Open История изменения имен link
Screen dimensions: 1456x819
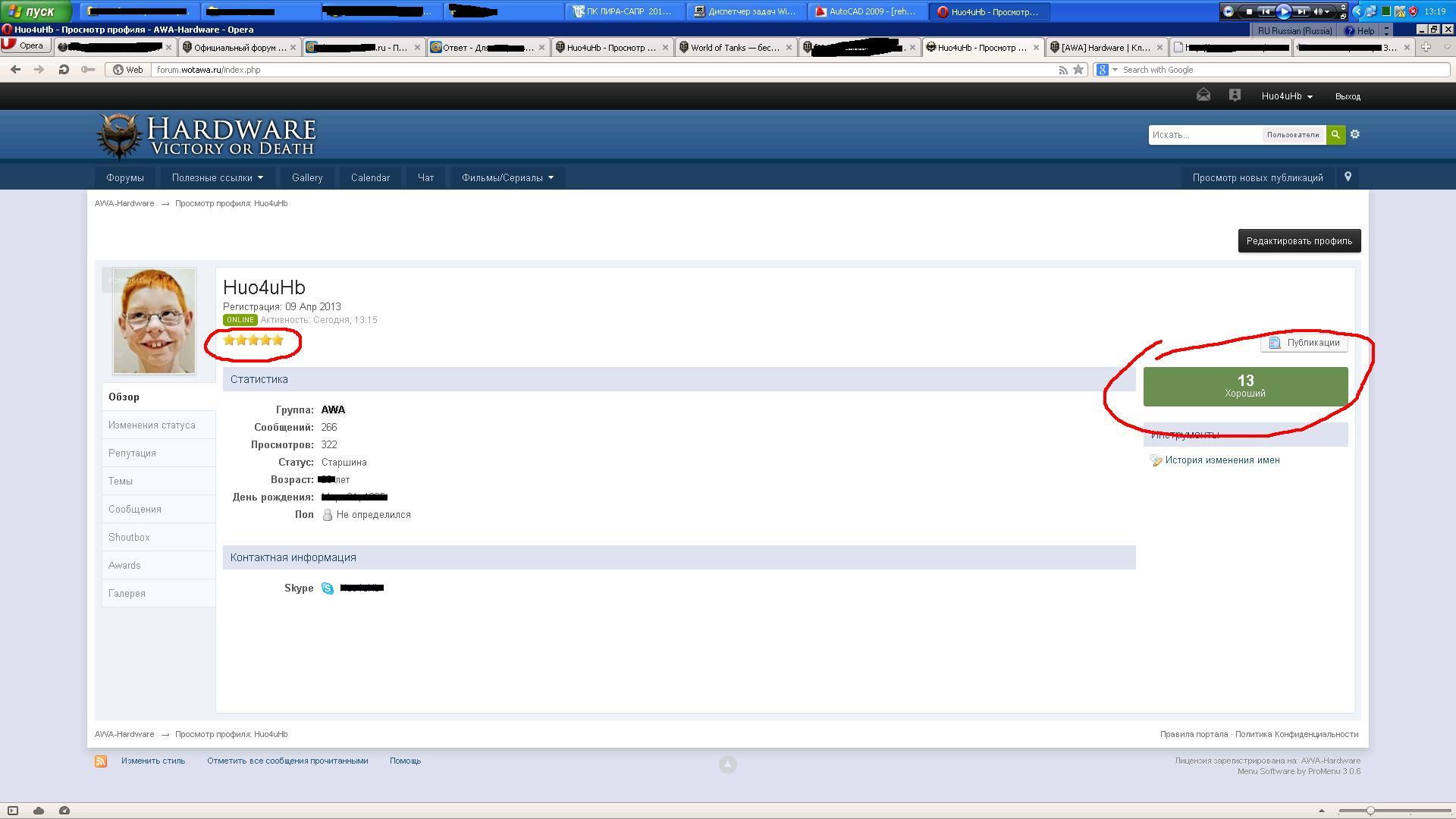coord(1222,460)
